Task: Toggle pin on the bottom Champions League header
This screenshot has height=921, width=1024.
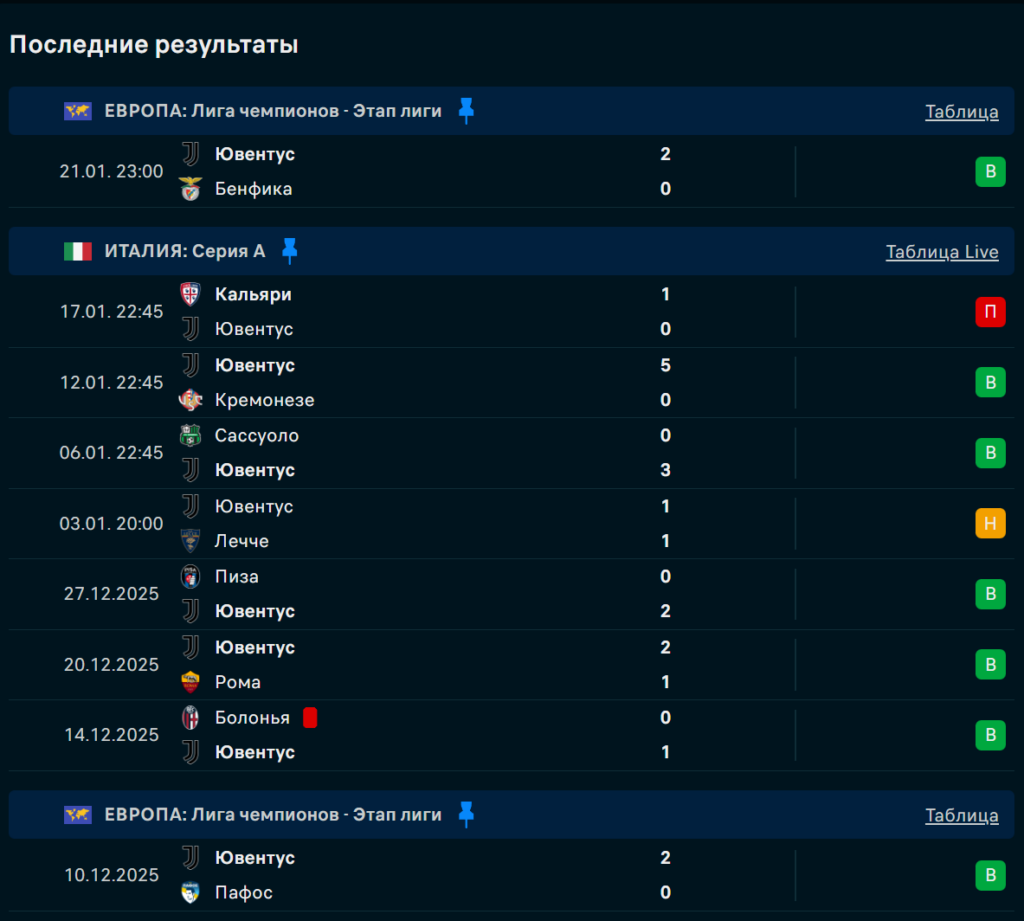Action: tap(466, 815)
